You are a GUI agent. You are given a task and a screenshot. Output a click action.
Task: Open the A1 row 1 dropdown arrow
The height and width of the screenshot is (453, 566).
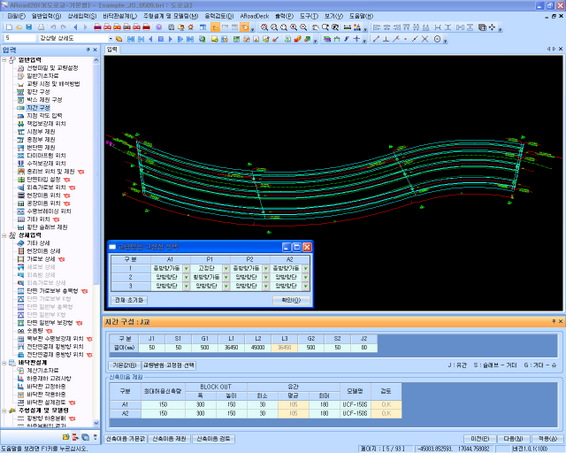pyautogui.click(x=186, y=269)
